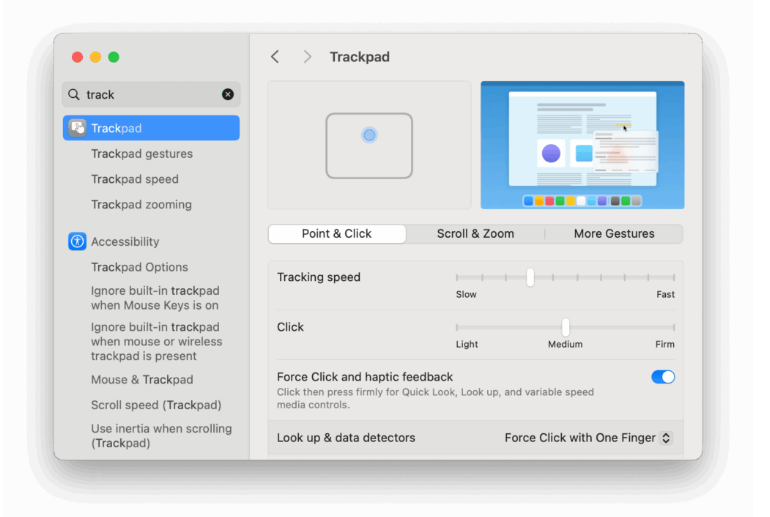
Task: Clear the search field text
Action: click(228, 94)
